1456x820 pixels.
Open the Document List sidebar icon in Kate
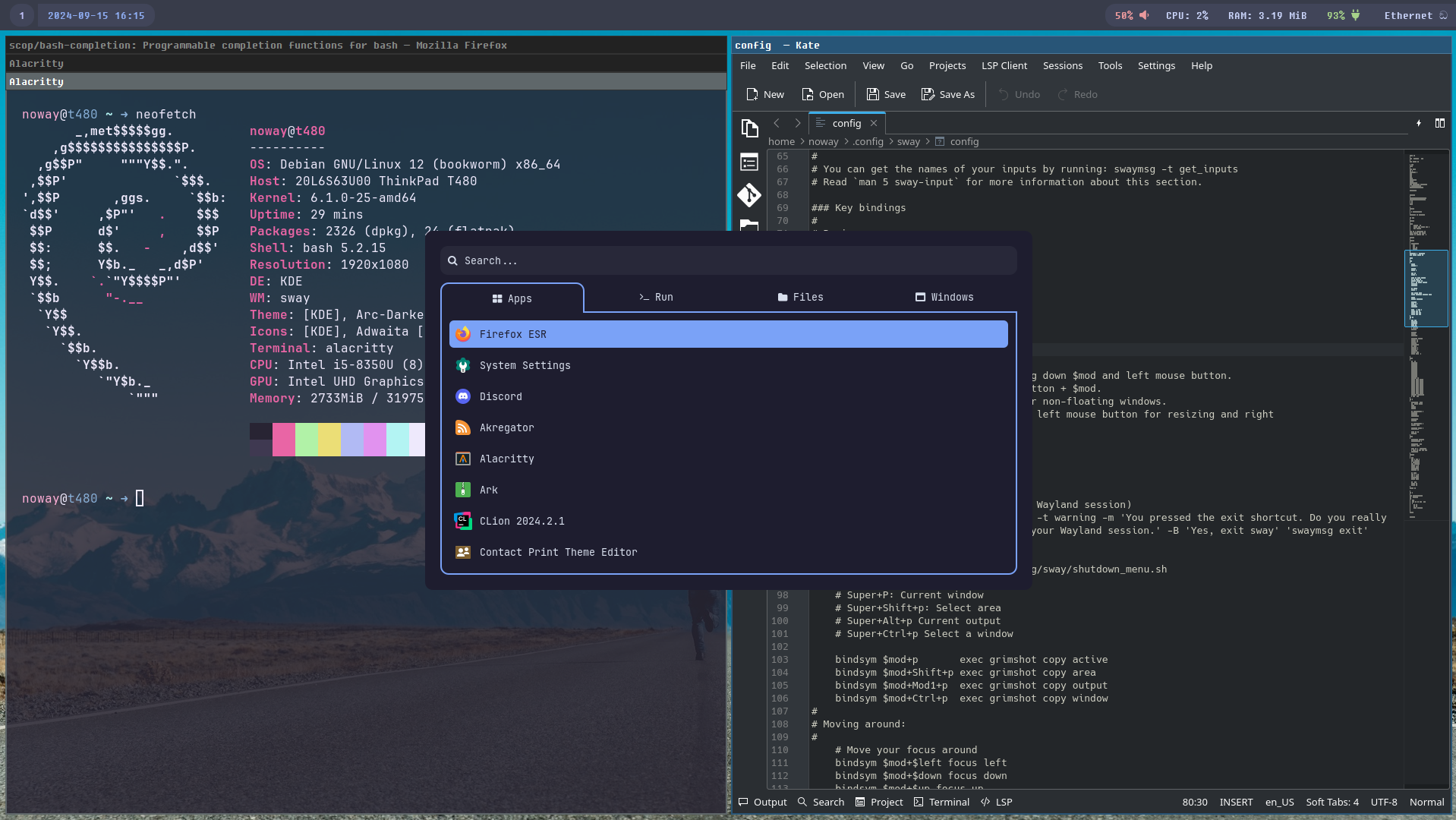pyautogui.click(x=749, y=162)
